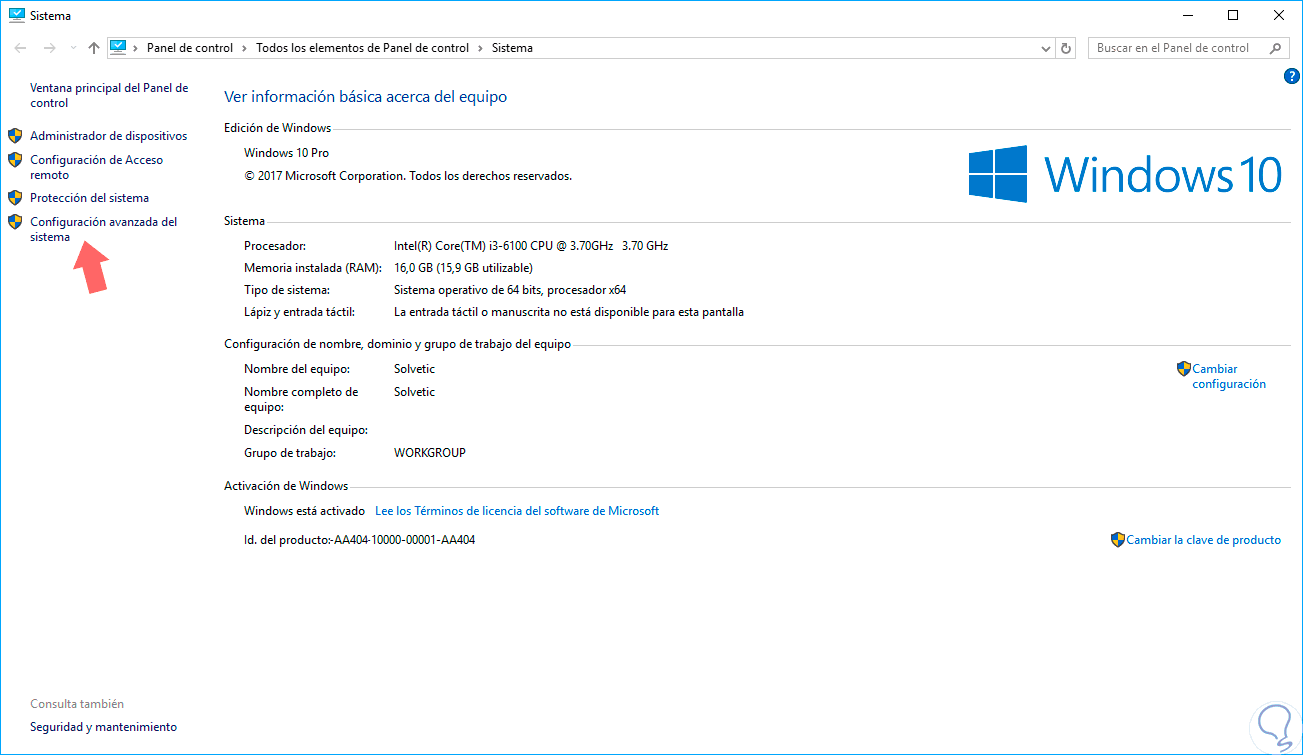Screen dimensions: 1303x755
Task: Click the 'Consulta también' heading
Action: click(77, 704)
